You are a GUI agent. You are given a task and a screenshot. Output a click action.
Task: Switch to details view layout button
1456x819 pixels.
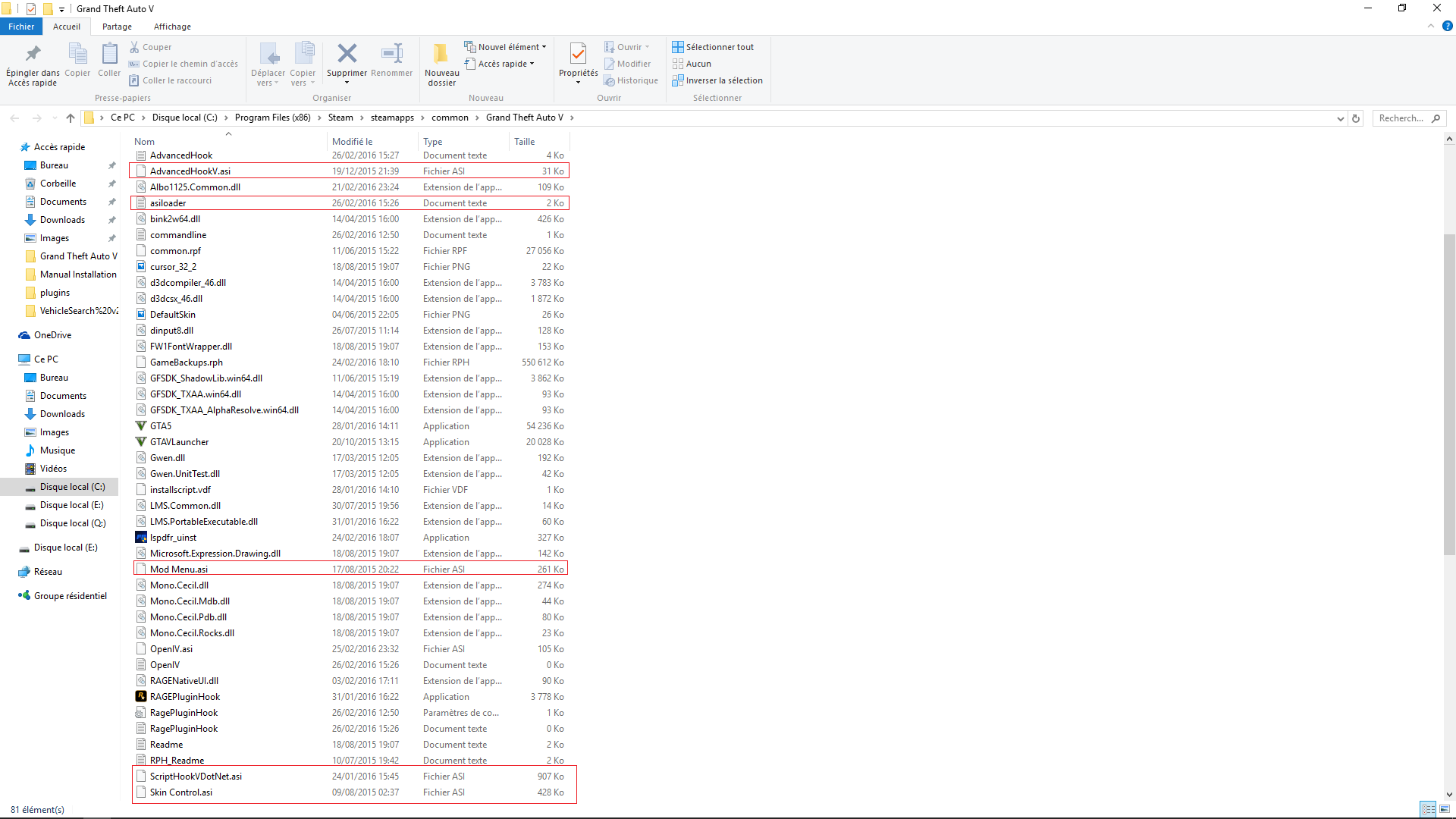[x=1428, y=809]
